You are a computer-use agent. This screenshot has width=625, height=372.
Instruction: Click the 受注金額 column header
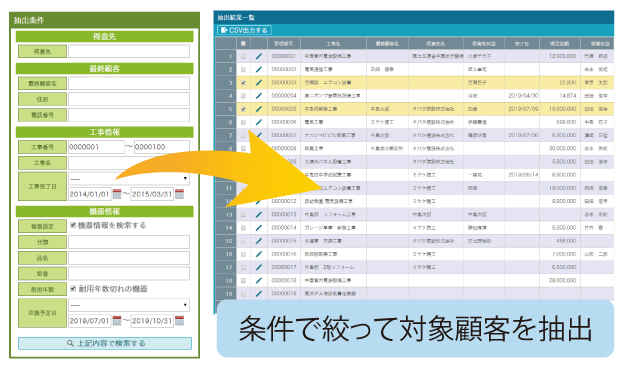560,43
